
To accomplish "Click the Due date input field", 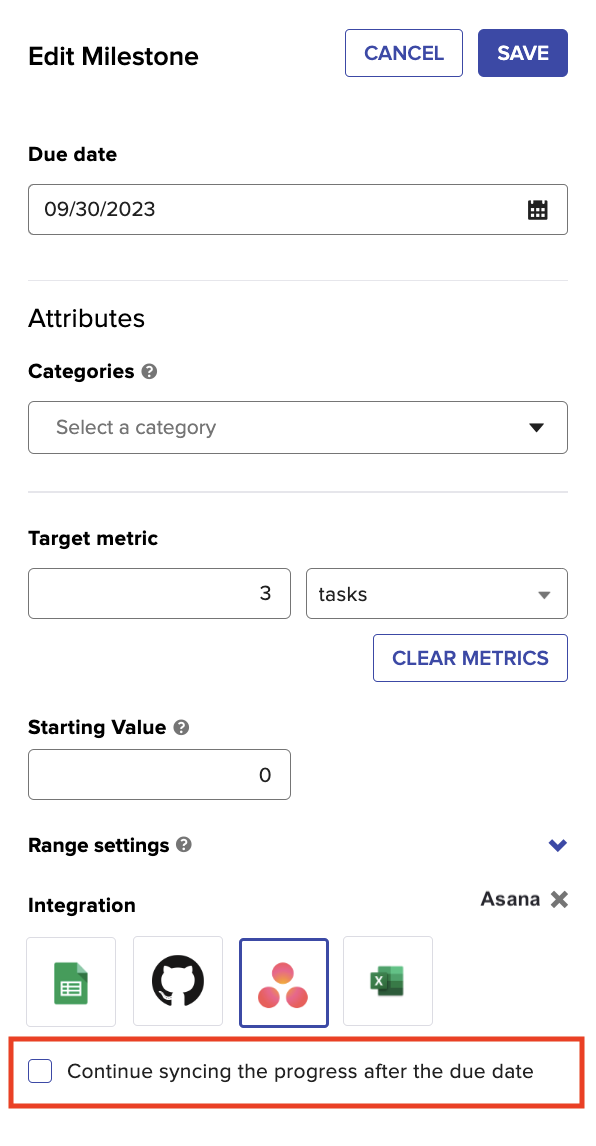I will point(298,210).
